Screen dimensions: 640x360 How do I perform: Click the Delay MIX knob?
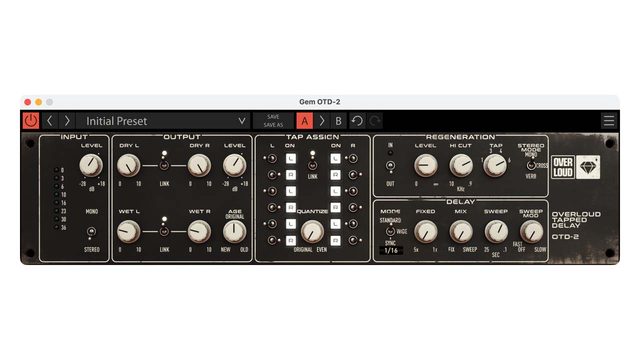(x=461, y=231)
